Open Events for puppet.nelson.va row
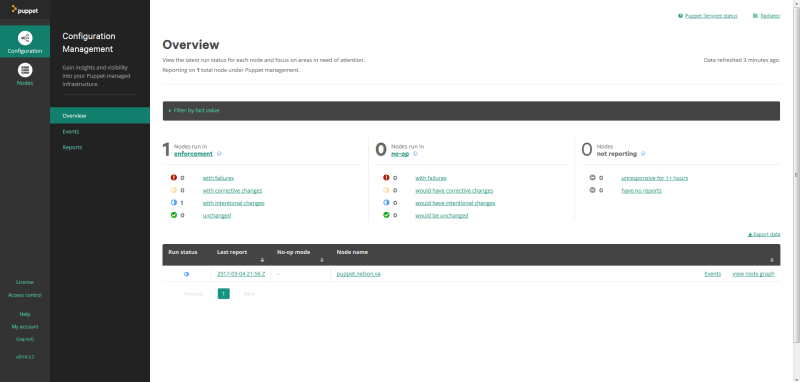This screenshot has width=800, height=382. (712, 274)
